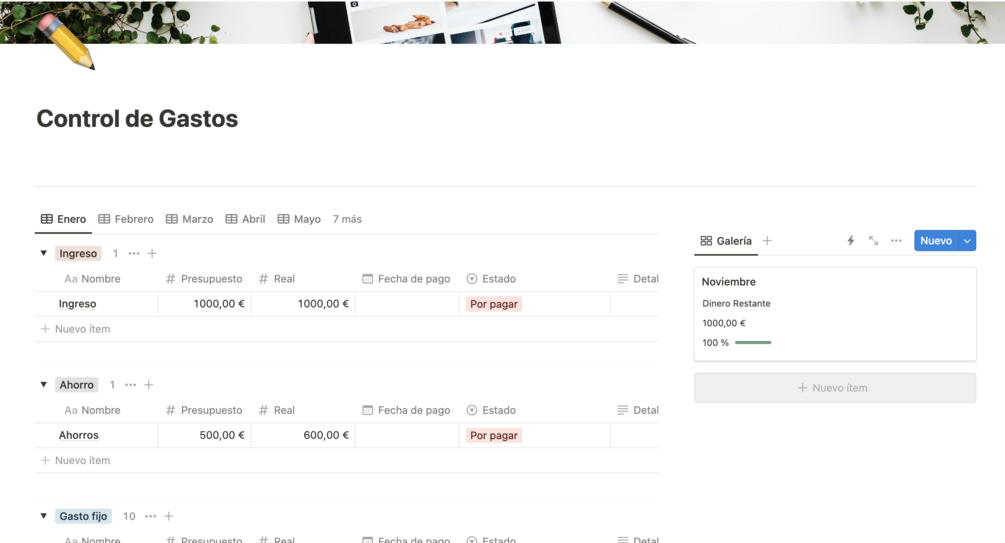Switch to the Febrero tab
1005x543 pixels.
pyautogui.click(x=126, y=219)
